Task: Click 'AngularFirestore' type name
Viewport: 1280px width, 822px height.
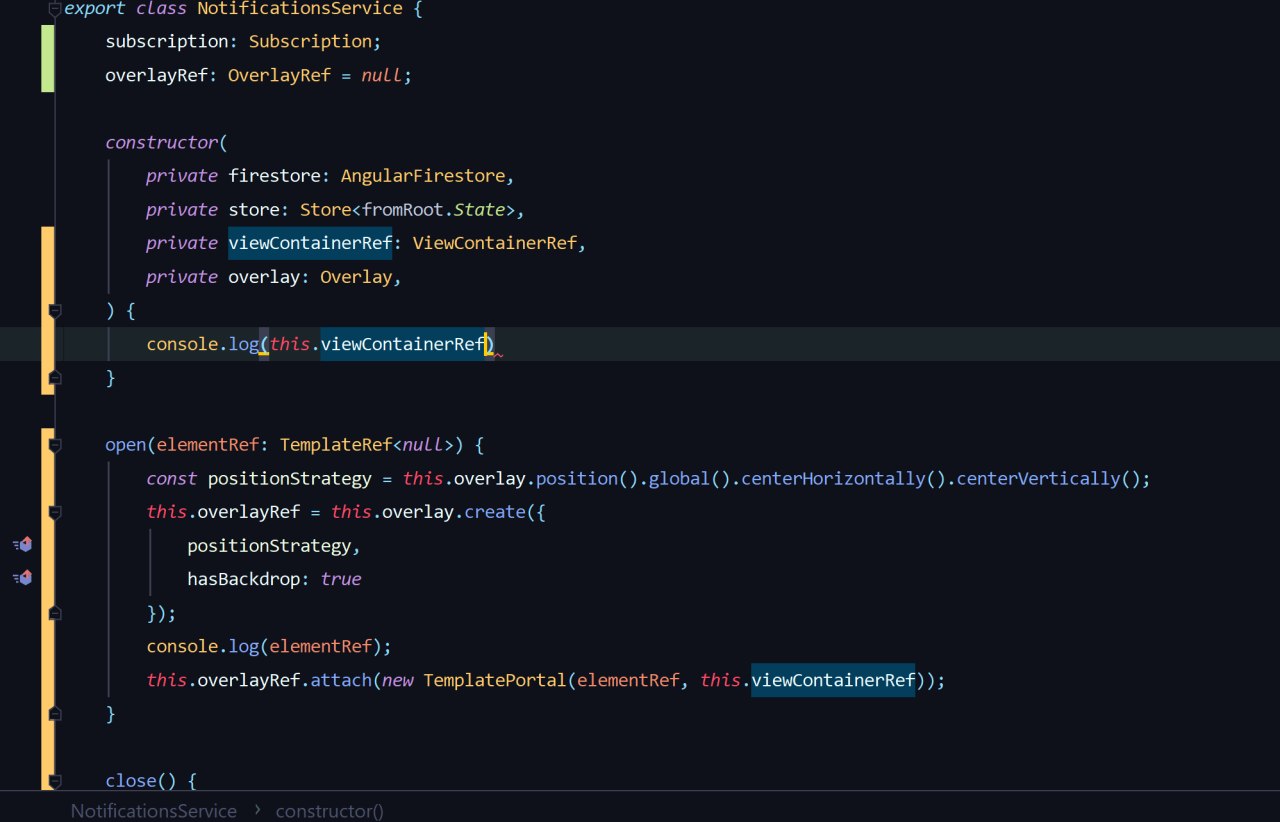Action: 423,176
